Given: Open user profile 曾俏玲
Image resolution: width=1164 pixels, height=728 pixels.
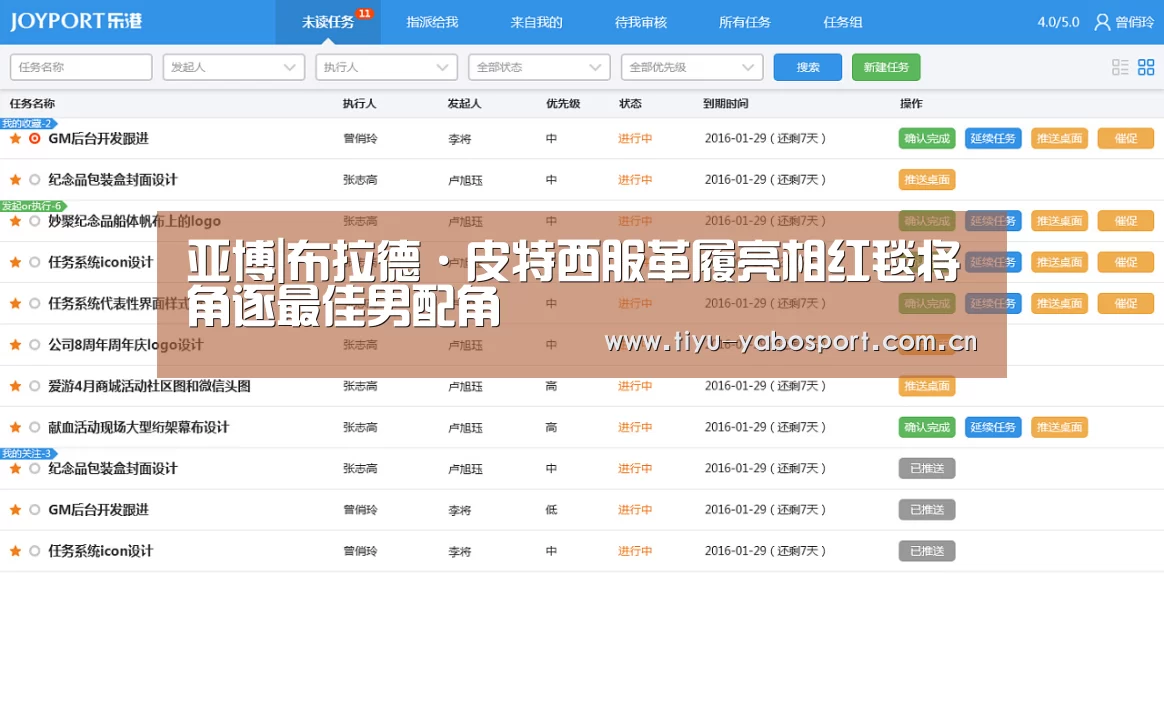Looking at the screenshot, I should pyautogui.click(x=1125, y=22).
